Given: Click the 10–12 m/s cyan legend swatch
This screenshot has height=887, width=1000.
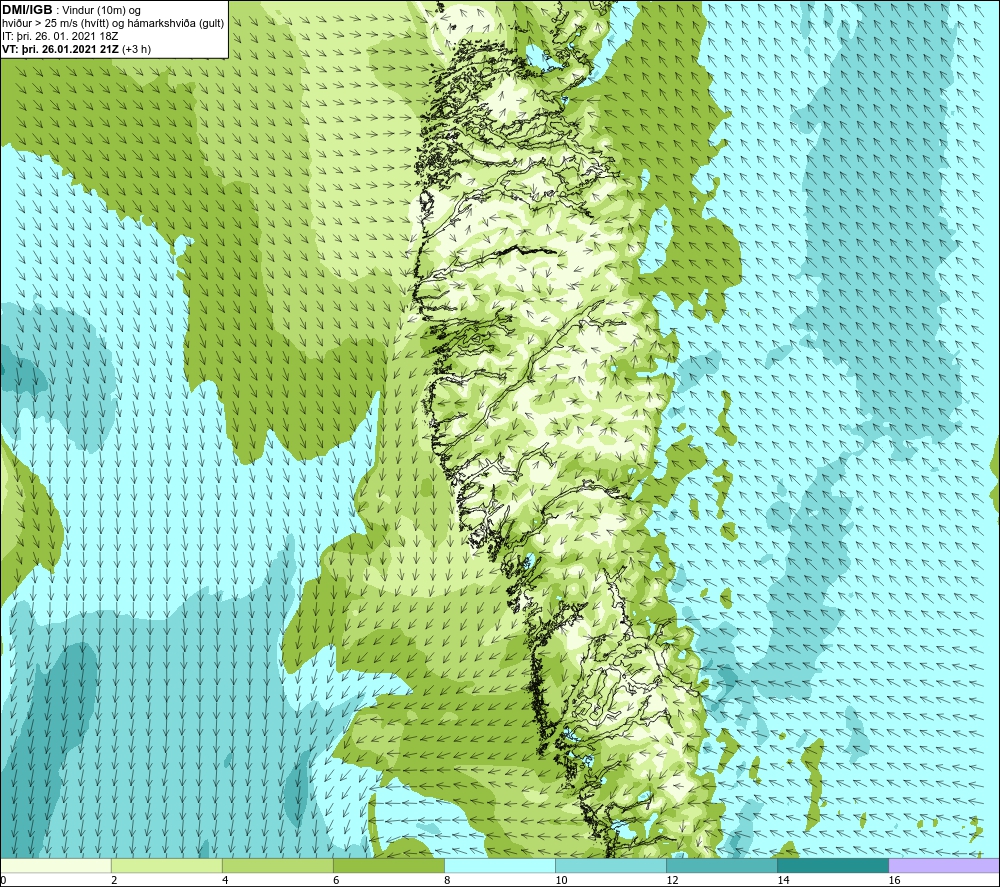Looking at the screenshot, I should tap(610, 866).
